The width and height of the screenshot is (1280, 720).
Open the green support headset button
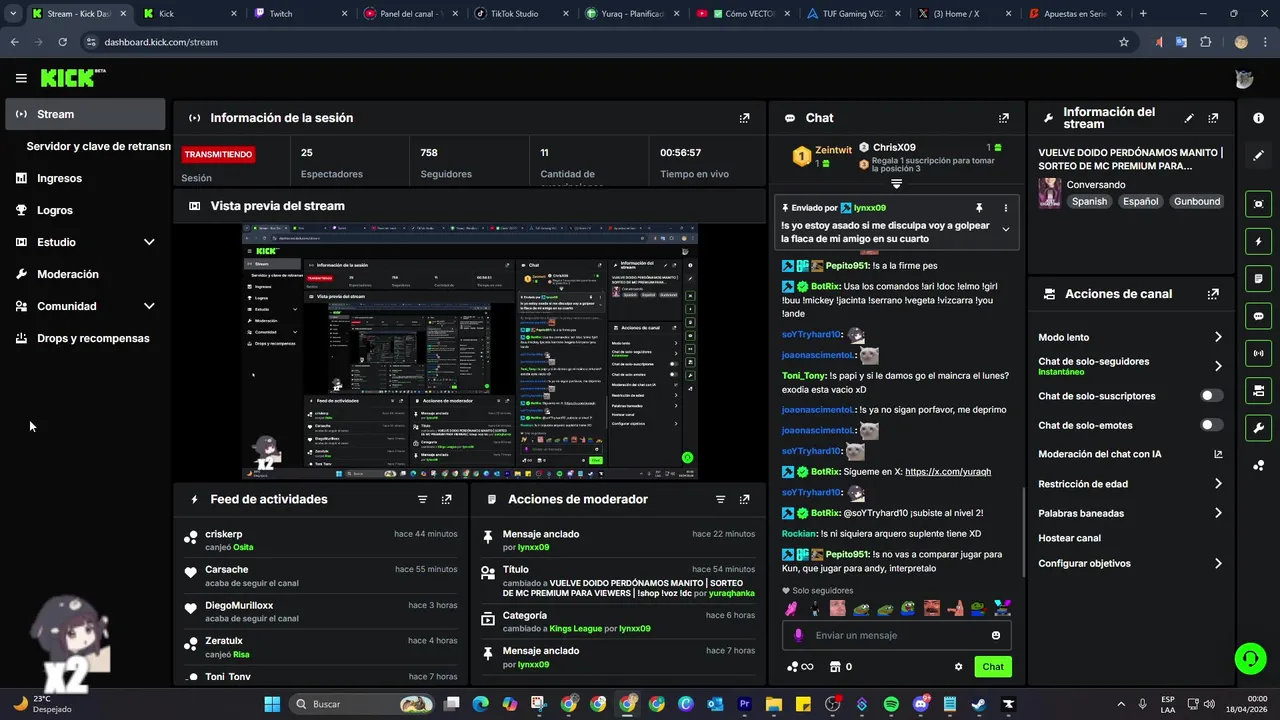(x=1250, y=658)
